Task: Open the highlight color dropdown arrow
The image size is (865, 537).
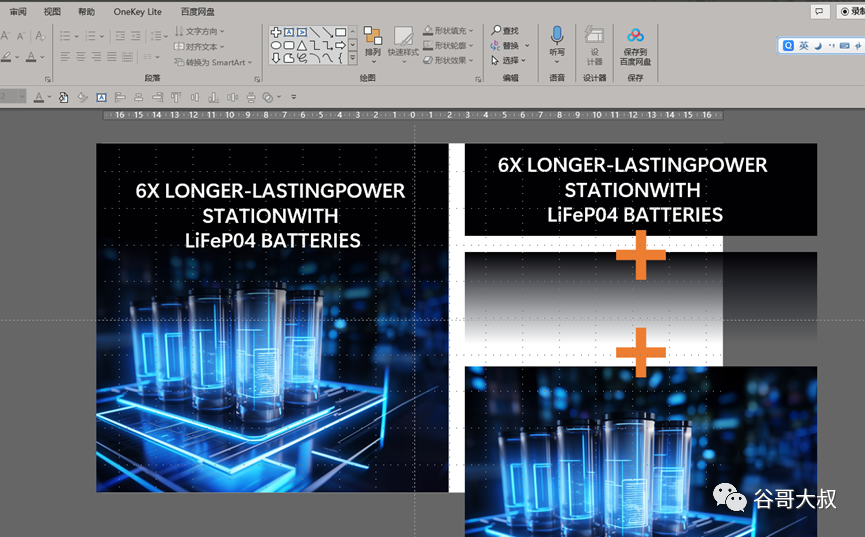Action: pyautogui.click(x=17, y=57)
